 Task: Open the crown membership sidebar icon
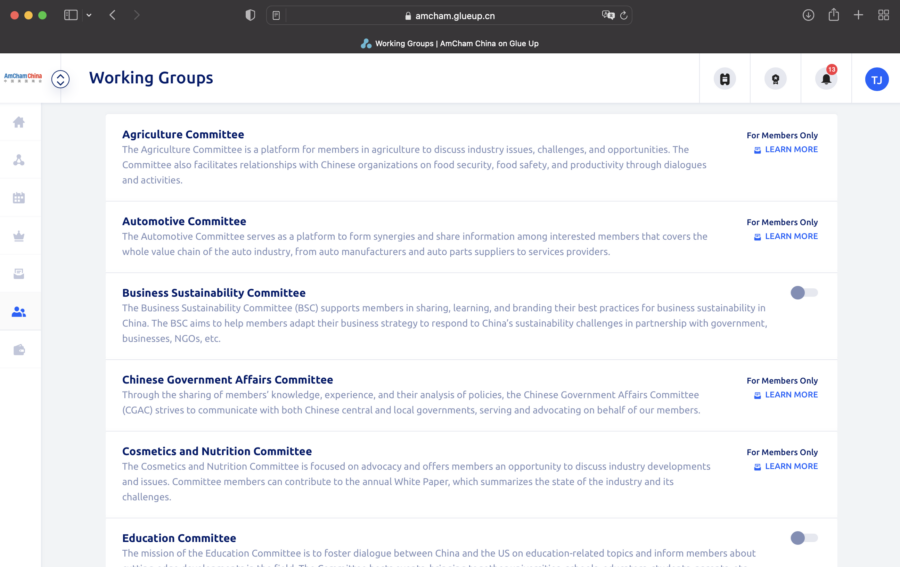coord(19,236)
